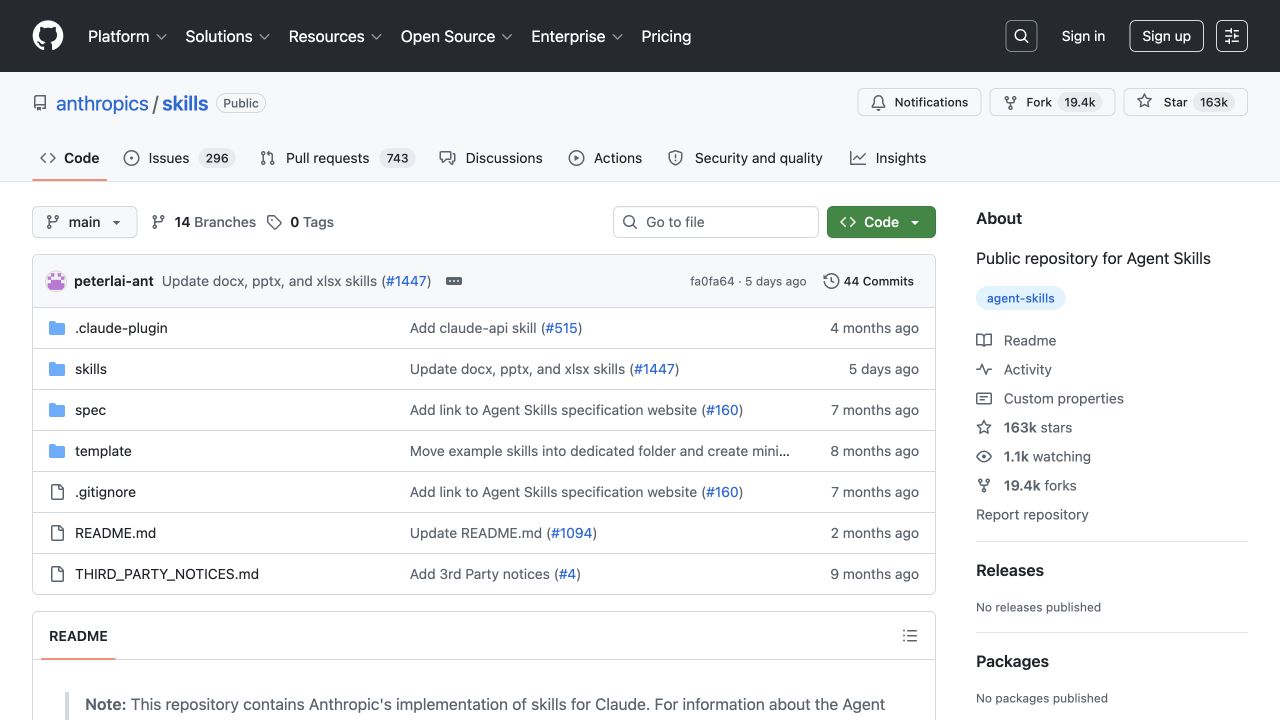Switch to Security and quality tab

click(745, 158)
